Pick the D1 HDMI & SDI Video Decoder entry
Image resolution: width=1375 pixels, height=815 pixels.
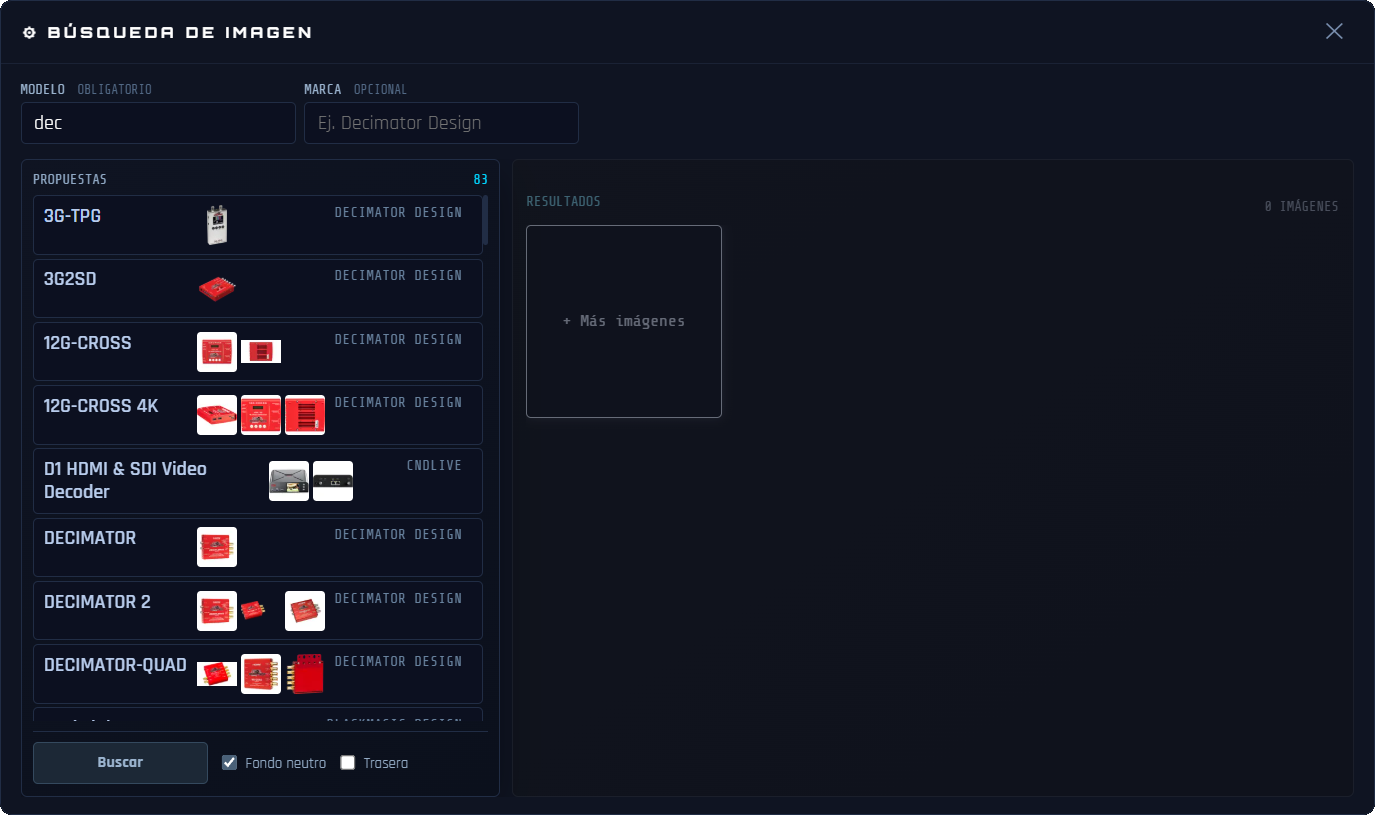click(258, 481)
